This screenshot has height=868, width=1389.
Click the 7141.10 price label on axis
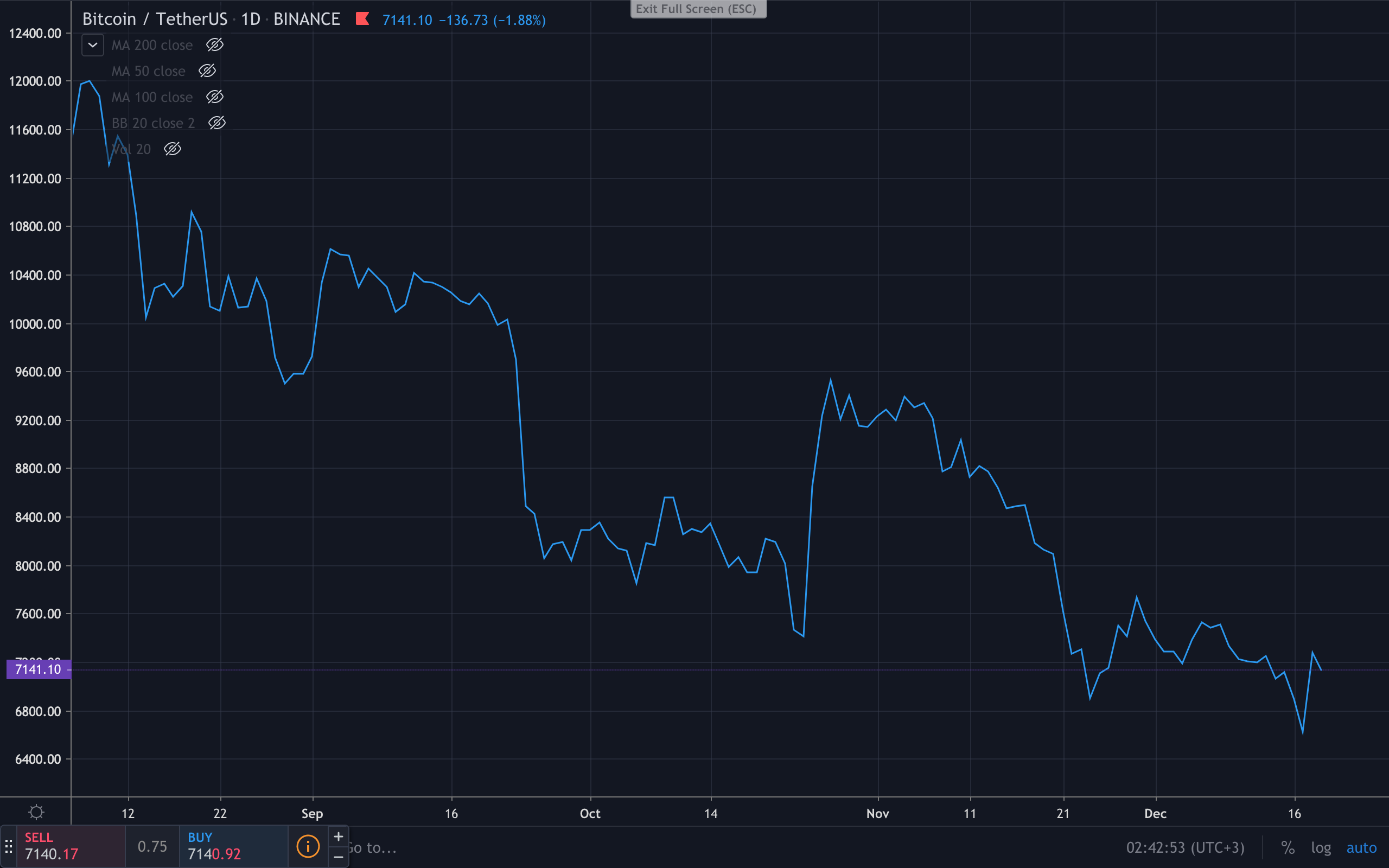coord(38,669)
